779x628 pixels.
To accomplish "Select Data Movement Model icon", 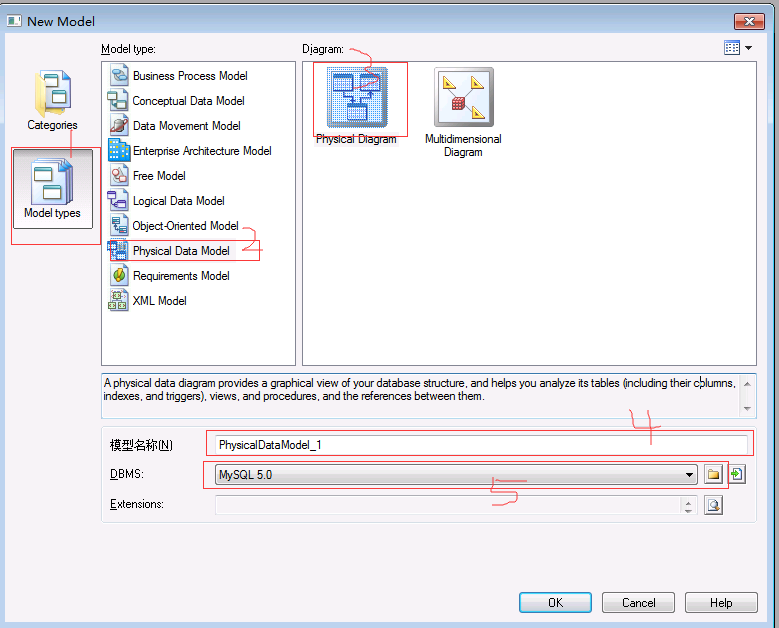I will (x=119, y=125).
